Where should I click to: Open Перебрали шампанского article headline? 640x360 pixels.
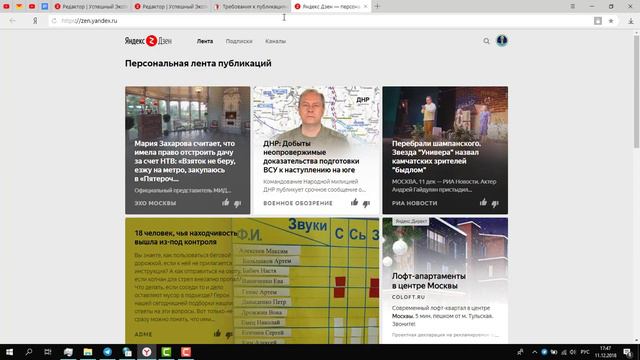point(436,156)
